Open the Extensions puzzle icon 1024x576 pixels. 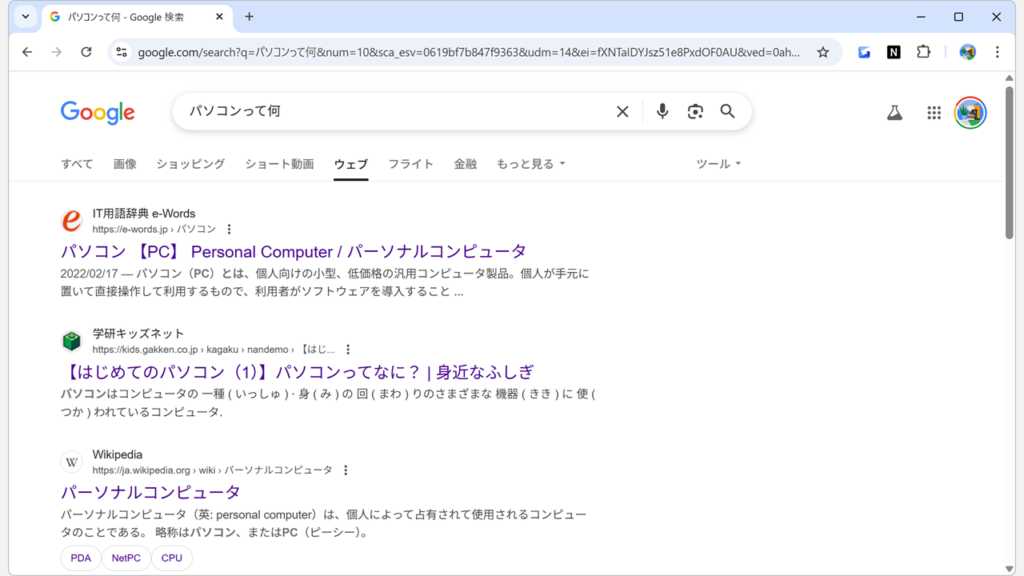(x=923, y=52)
